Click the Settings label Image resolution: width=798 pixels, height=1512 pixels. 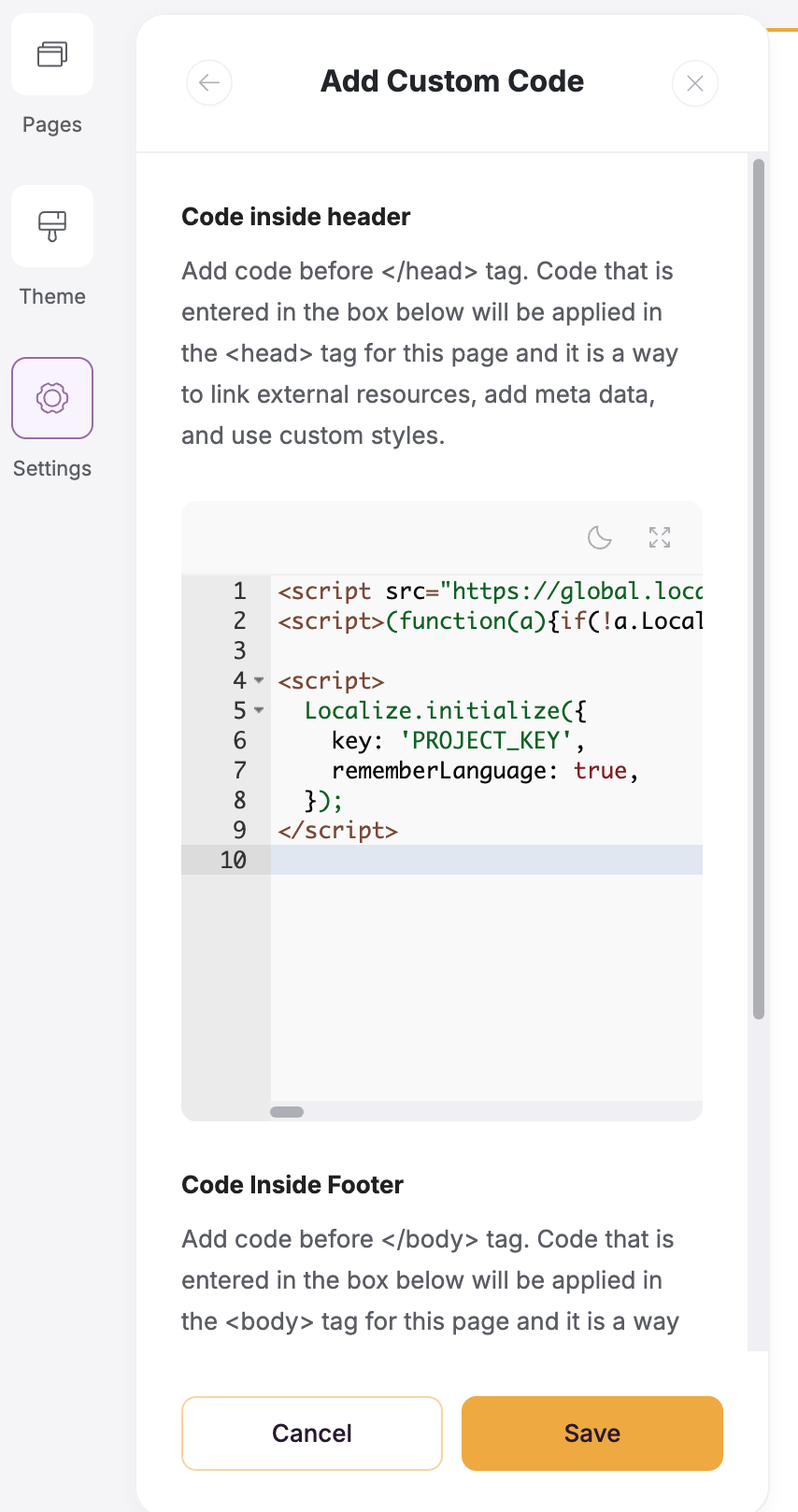pyautogui.click(x=52, y=468)
